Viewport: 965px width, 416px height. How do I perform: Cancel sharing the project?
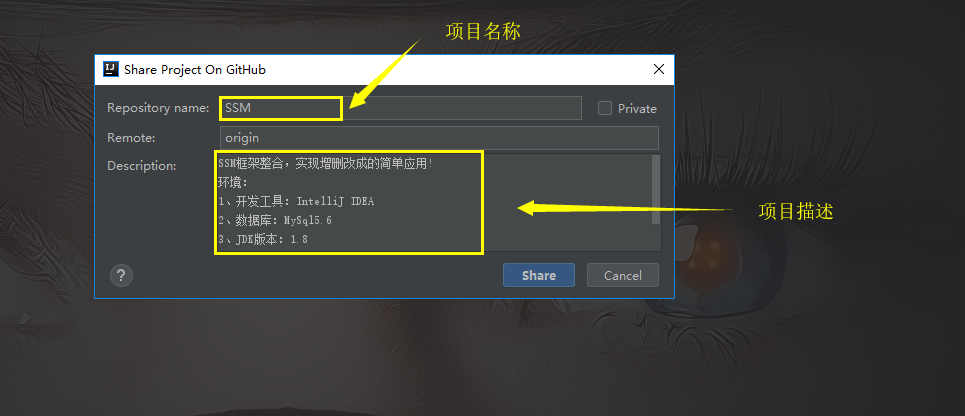point(623,275)
